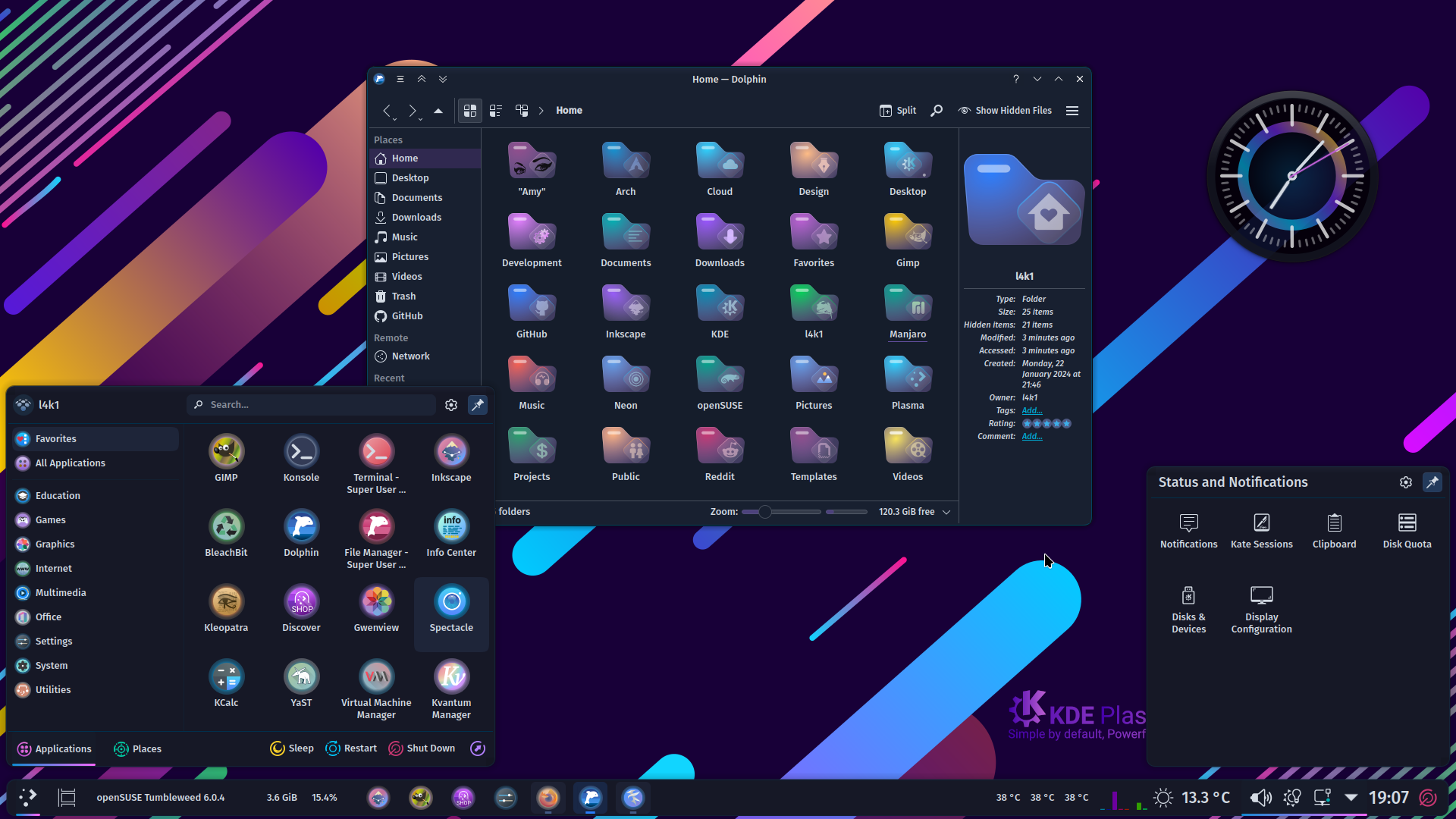This screenshot has width=1456, height=819.
Task: Open the GitHub place in sidebar
Action: click(x=425, y=316)
